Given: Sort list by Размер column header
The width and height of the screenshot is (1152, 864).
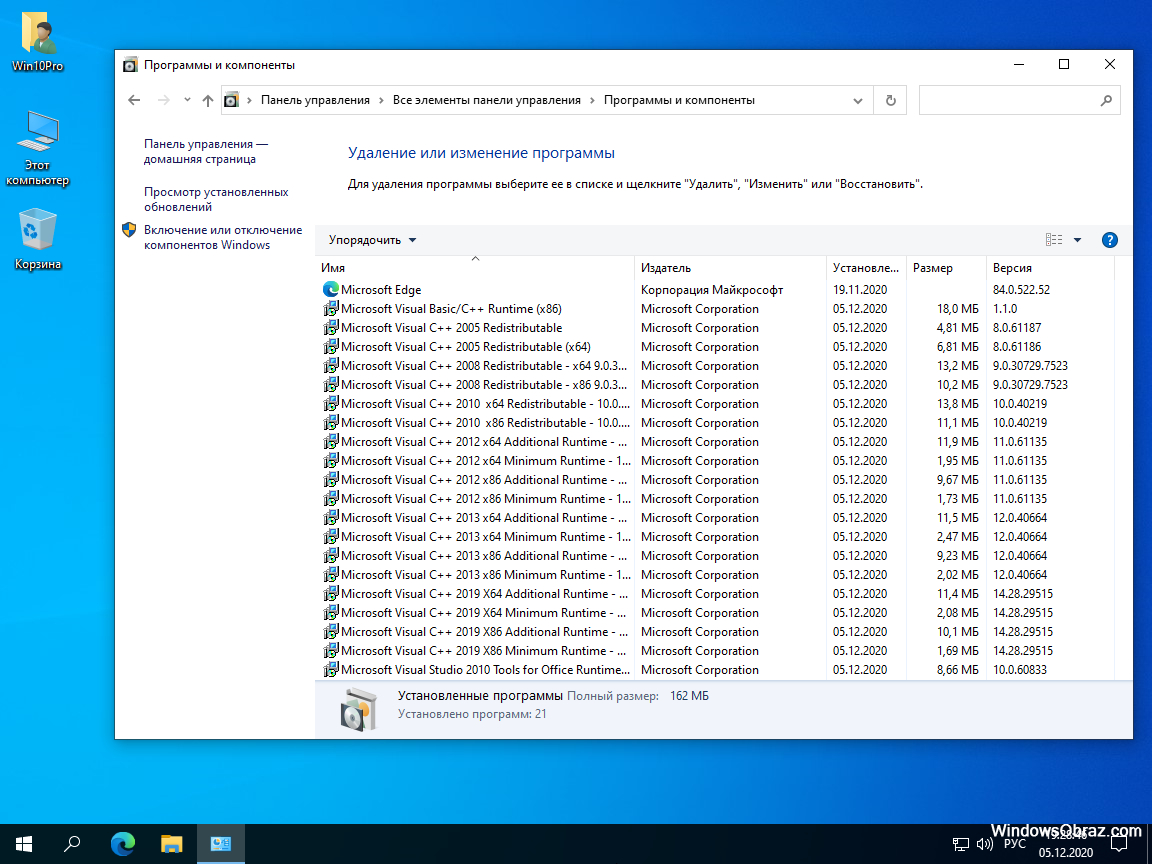Looking at the screenshot, I should click(x=946, y=268).
